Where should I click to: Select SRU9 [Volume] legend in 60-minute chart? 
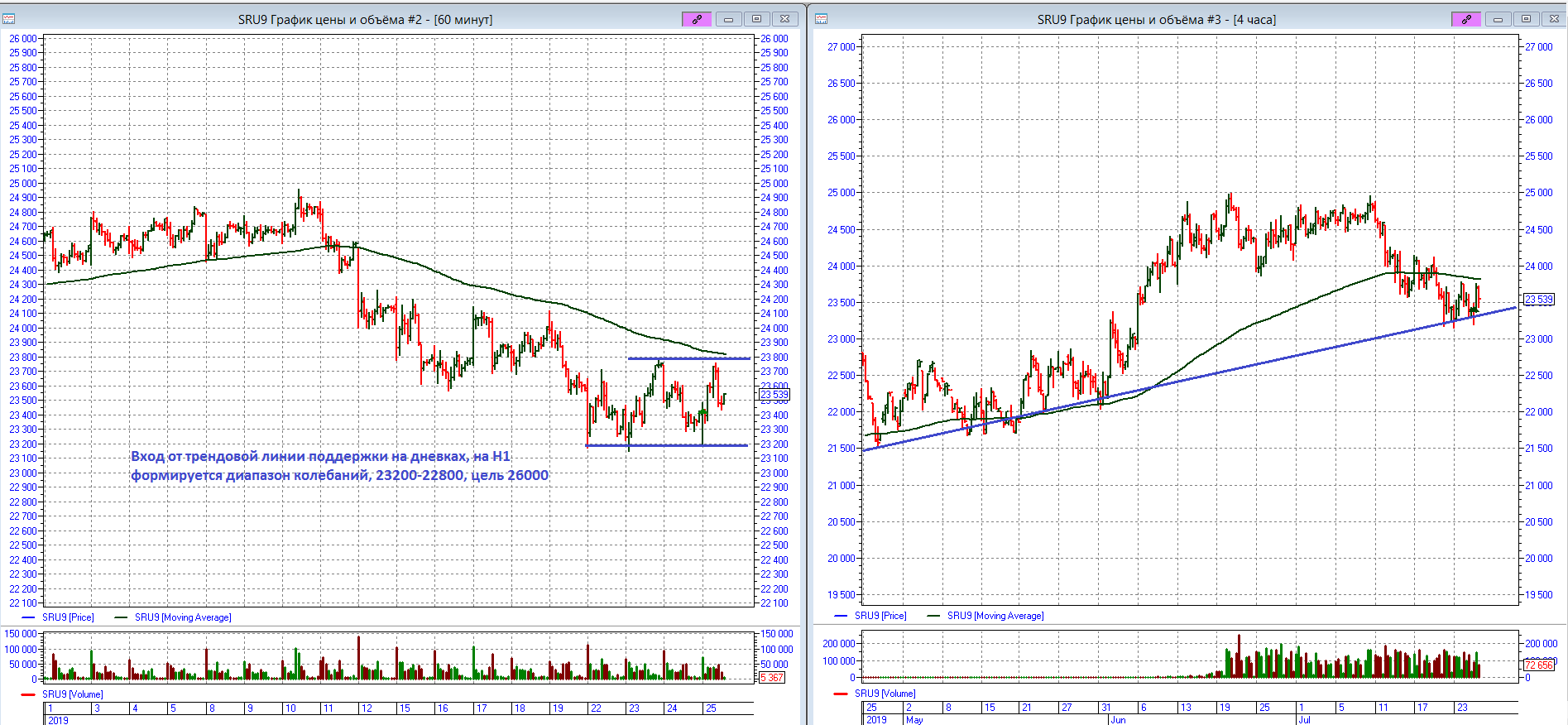point(72,694)
